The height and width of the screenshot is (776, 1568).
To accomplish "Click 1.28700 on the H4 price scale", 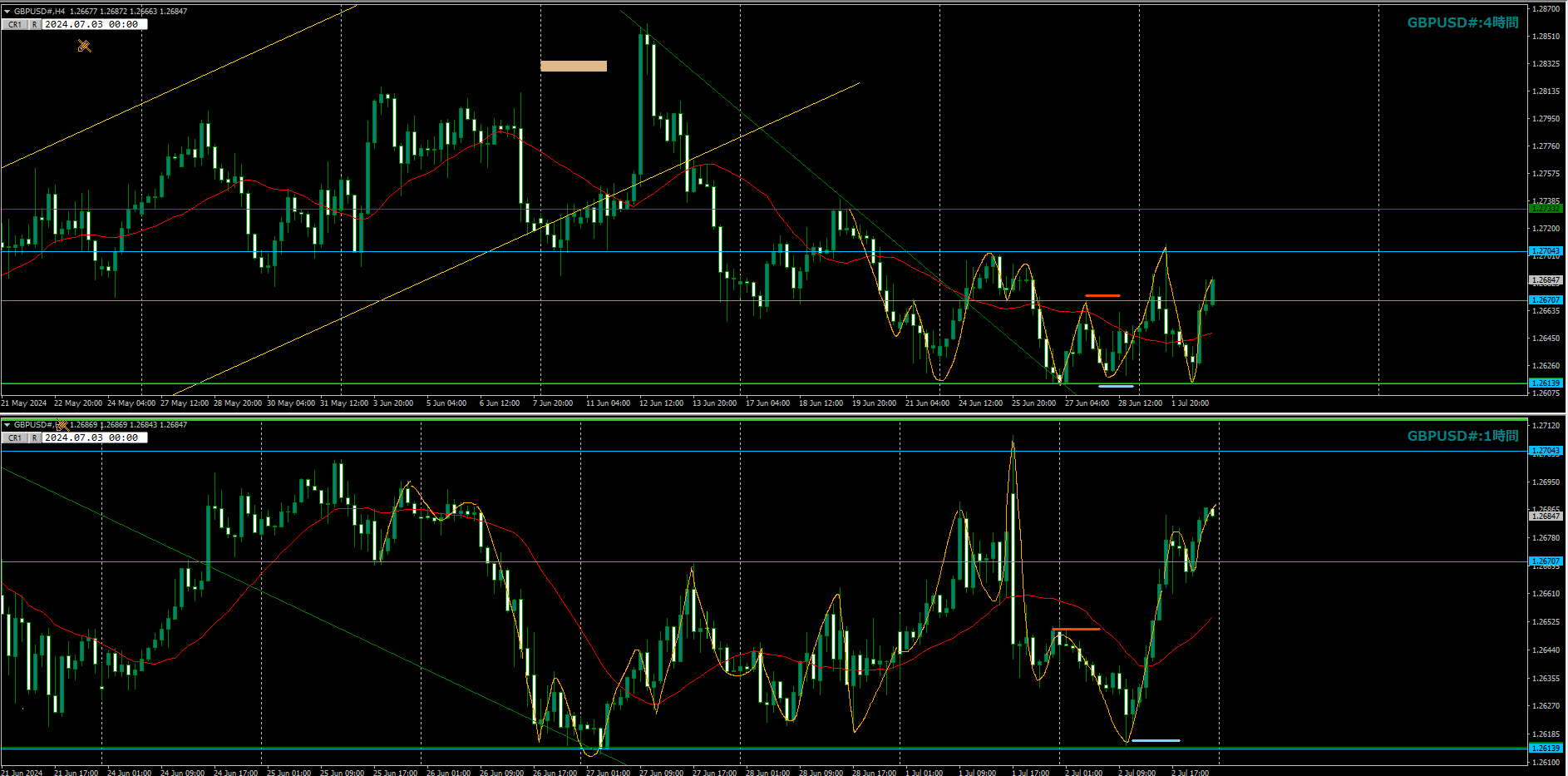I will tap(1546, 9).
